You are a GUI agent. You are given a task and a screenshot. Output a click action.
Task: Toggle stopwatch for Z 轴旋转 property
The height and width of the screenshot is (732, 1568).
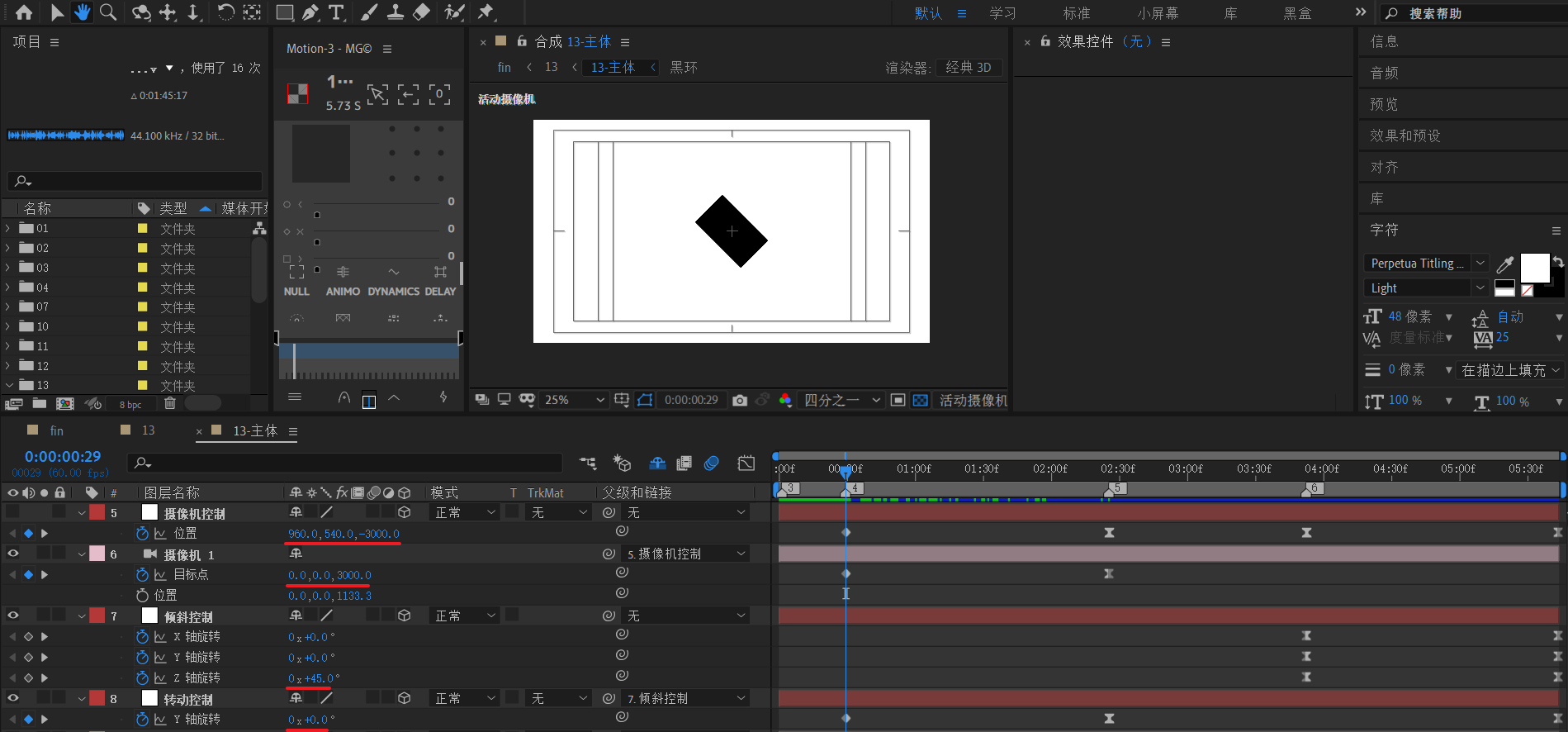142,678
